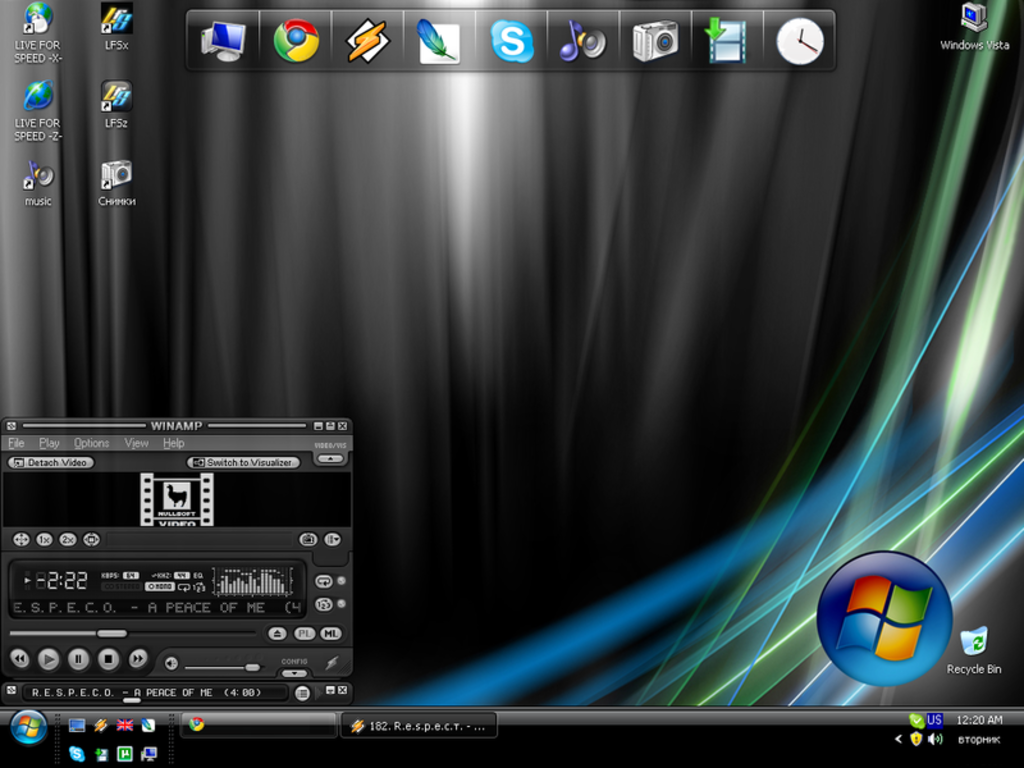Open the Winamp Help menu
1024x768 pixels.
click(174, 443)
